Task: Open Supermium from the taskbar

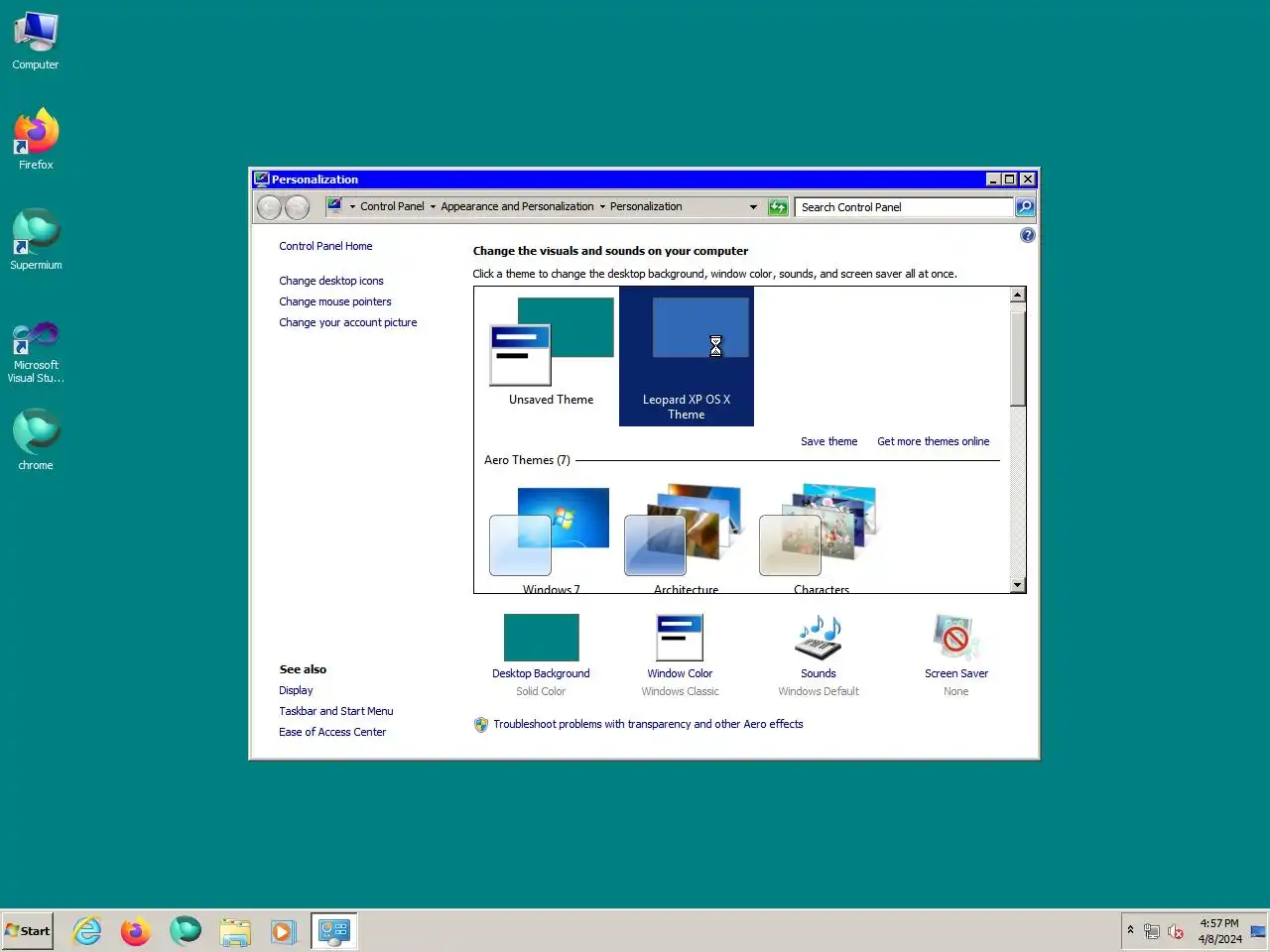Action: click(185, 931)
